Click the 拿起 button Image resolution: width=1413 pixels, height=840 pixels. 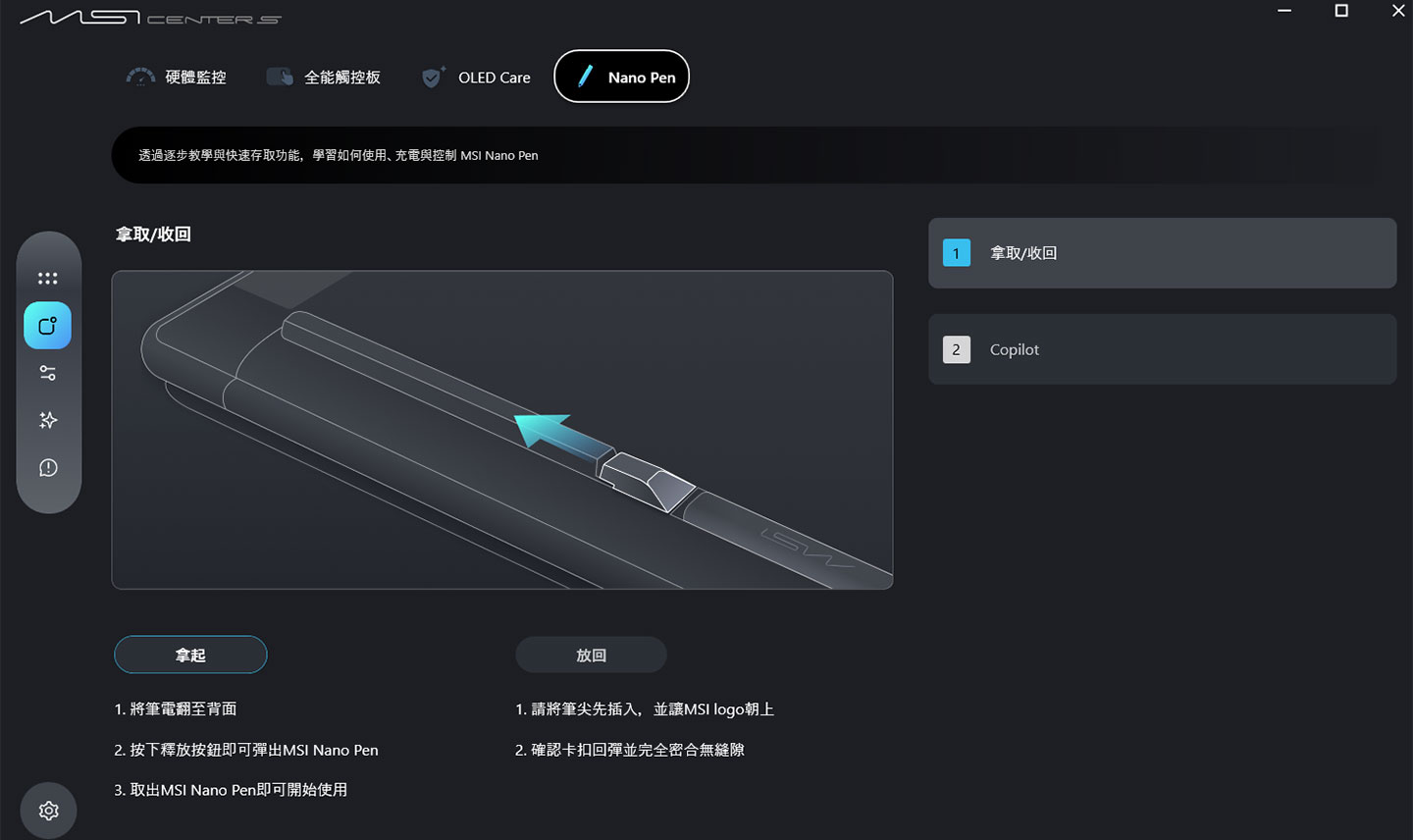(x=190, y=655)
